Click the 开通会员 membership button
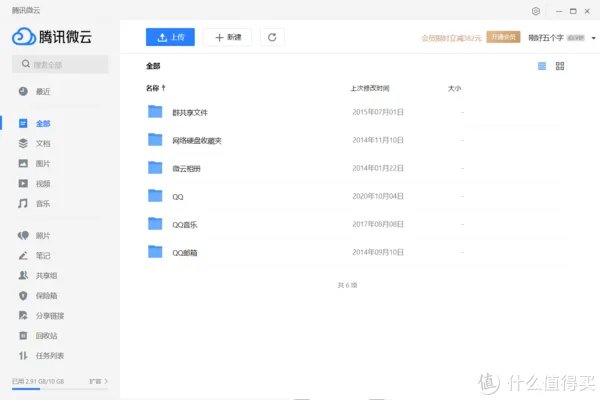The image size is (600, 400). coord(503,37)
